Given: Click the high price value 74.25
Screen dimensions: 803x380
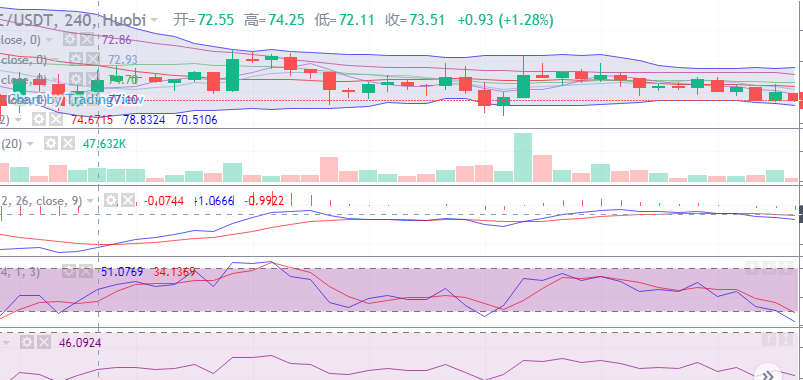Looking at the screenshot, I should click(x=286, y=20).
